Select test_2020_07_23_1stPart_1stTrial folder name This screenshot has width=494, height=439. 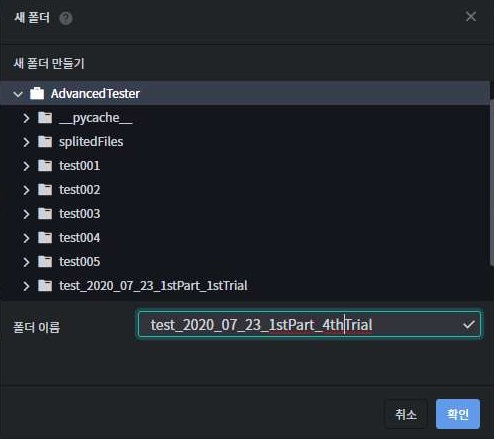coord(153,286)
